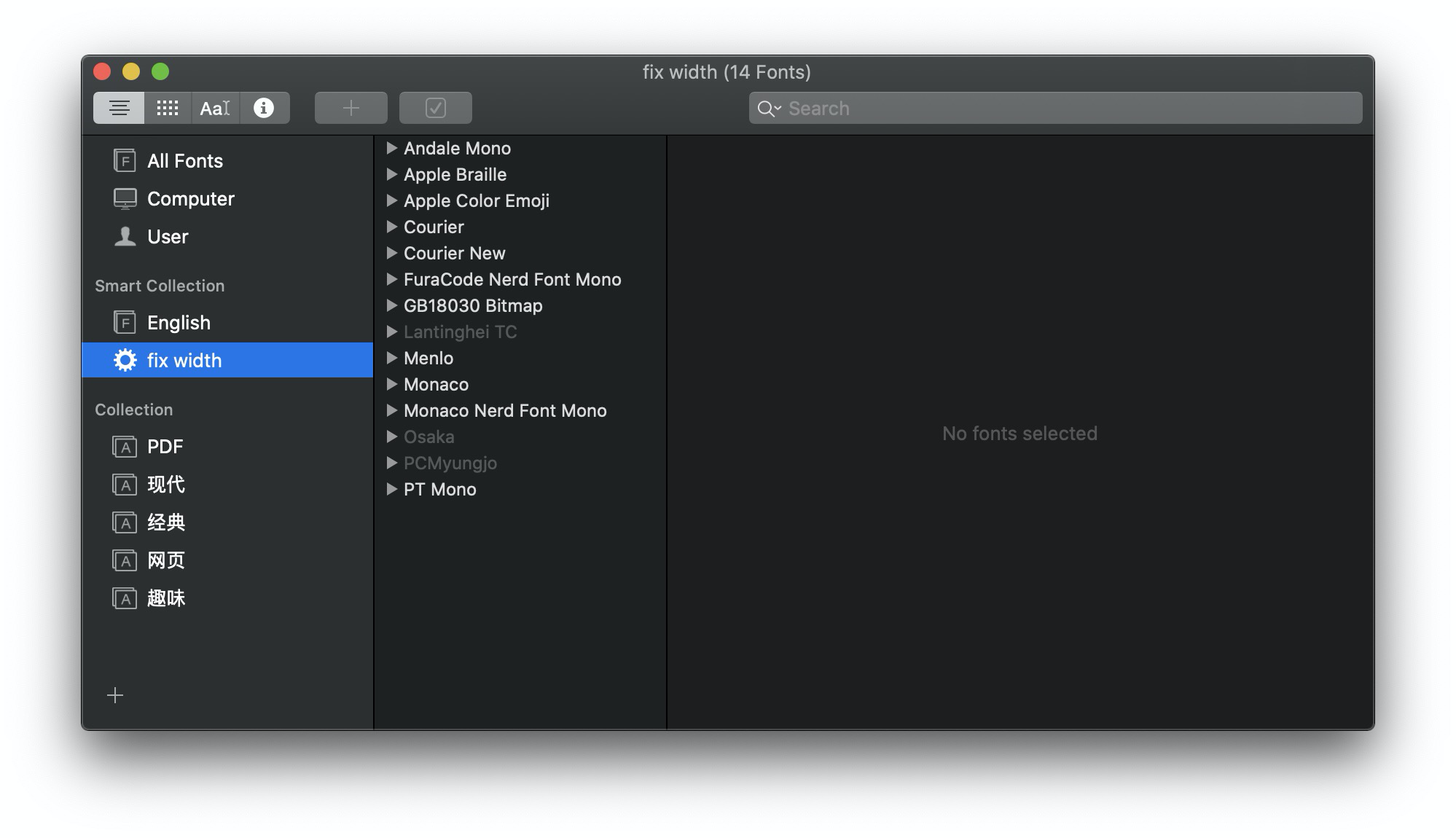Open the PDF collection icon

(x=125, y=447)
